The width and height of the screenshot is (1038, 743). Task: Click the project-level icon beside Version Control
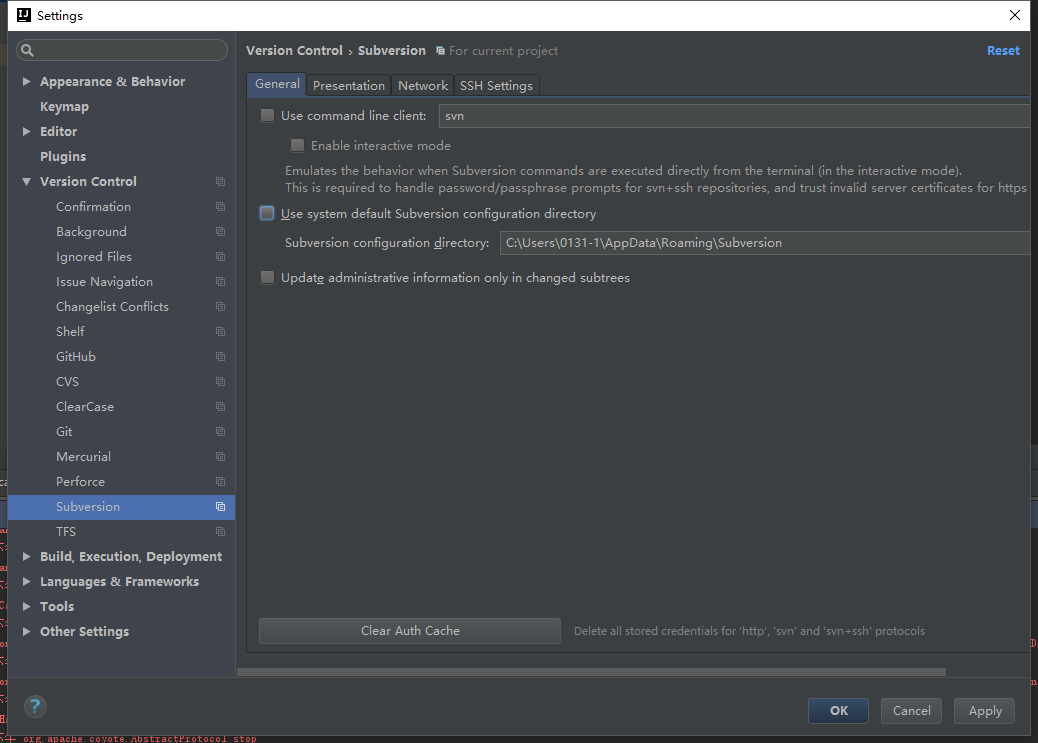[220, 181]
